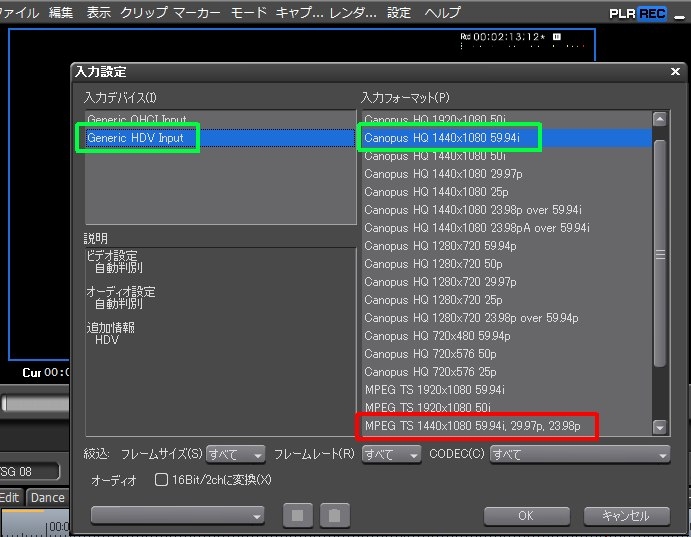Open the 編集 menu
The width and height of the screenshot is (691, 537).
[61, 12]
